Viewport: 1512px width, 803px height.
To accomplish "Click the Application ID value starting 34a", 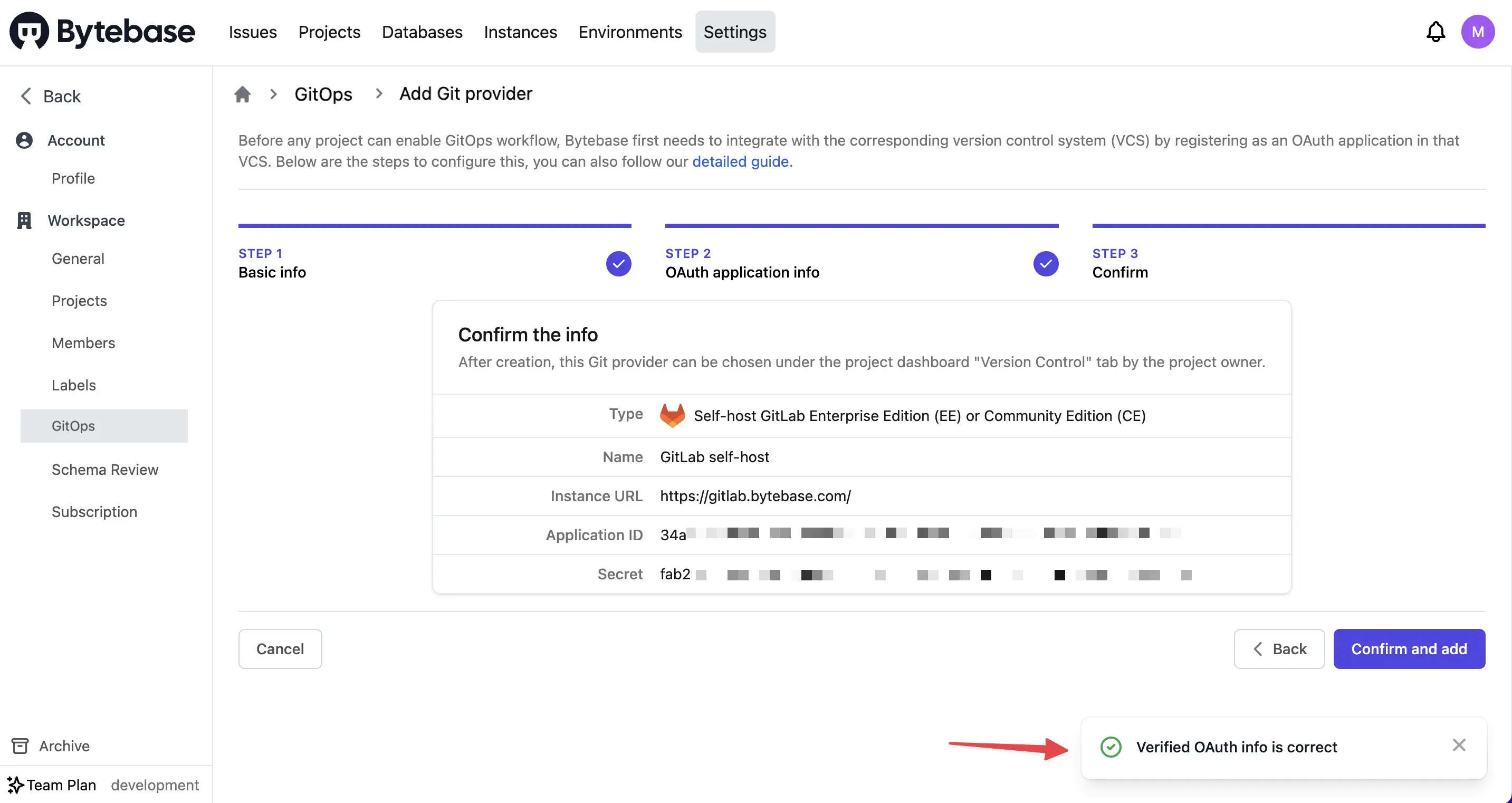I will 921,535.
